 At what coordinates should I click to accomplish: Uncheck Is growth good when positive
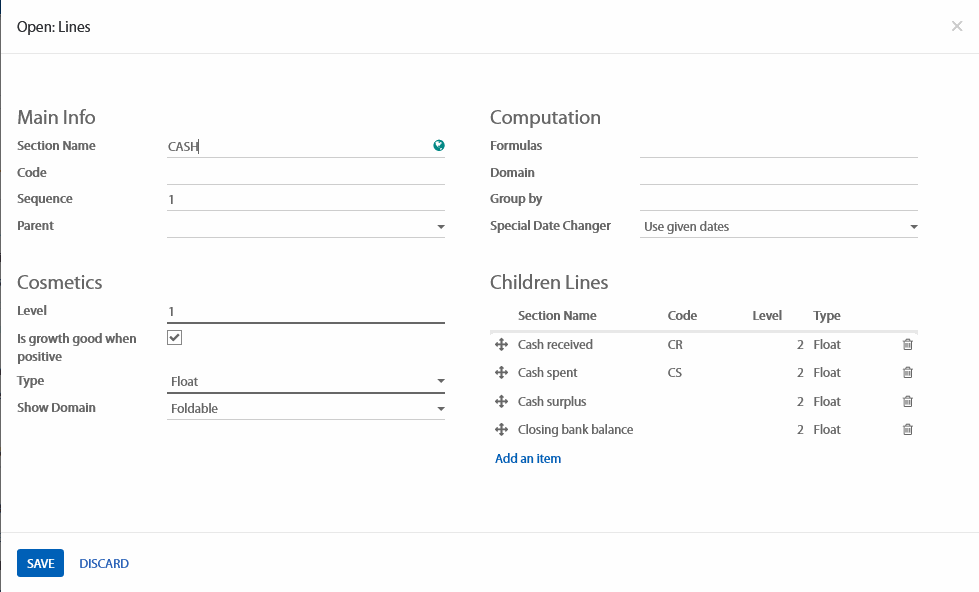point(175,338)
